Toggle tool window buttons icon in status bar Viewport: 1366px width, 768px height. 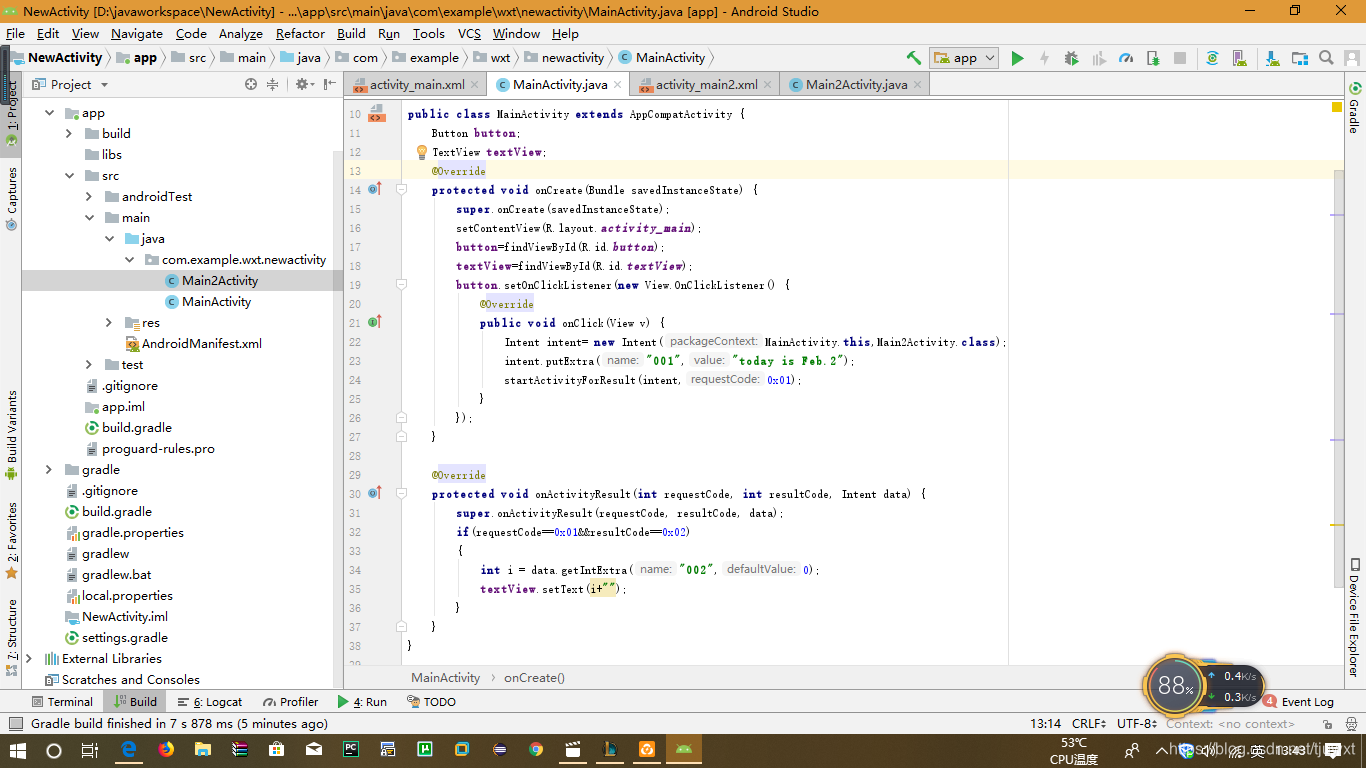[x=15, y=724]
